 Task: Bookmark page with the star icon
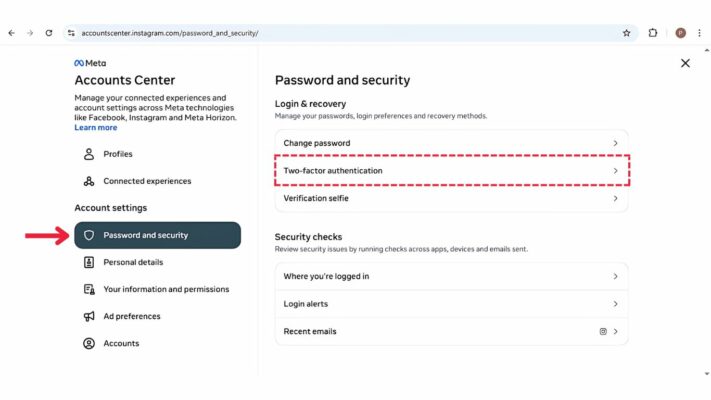627,33
